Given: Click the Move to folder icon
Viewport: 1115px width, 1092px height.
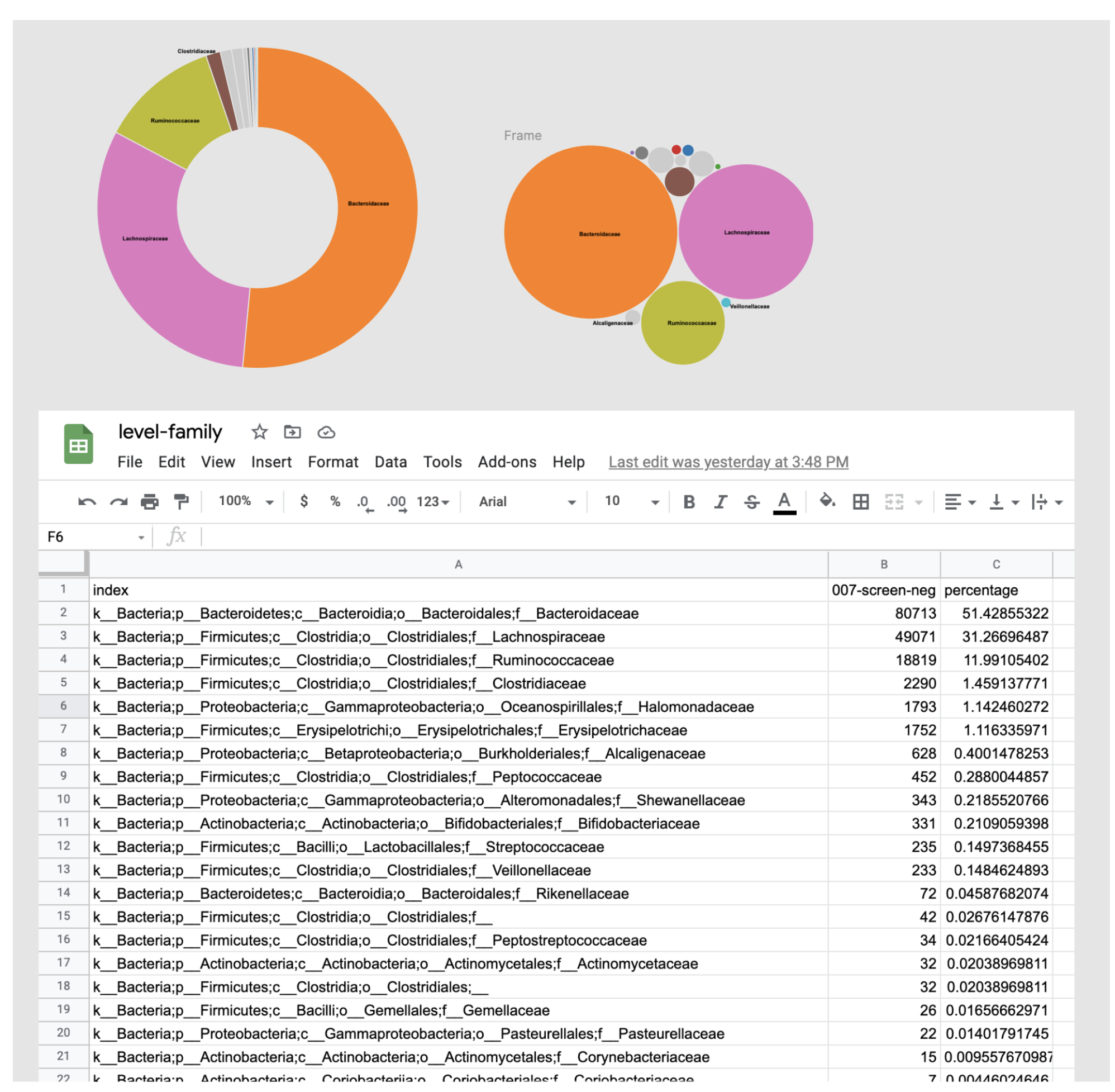Looking at the screenshot, I should pos(292,432).
